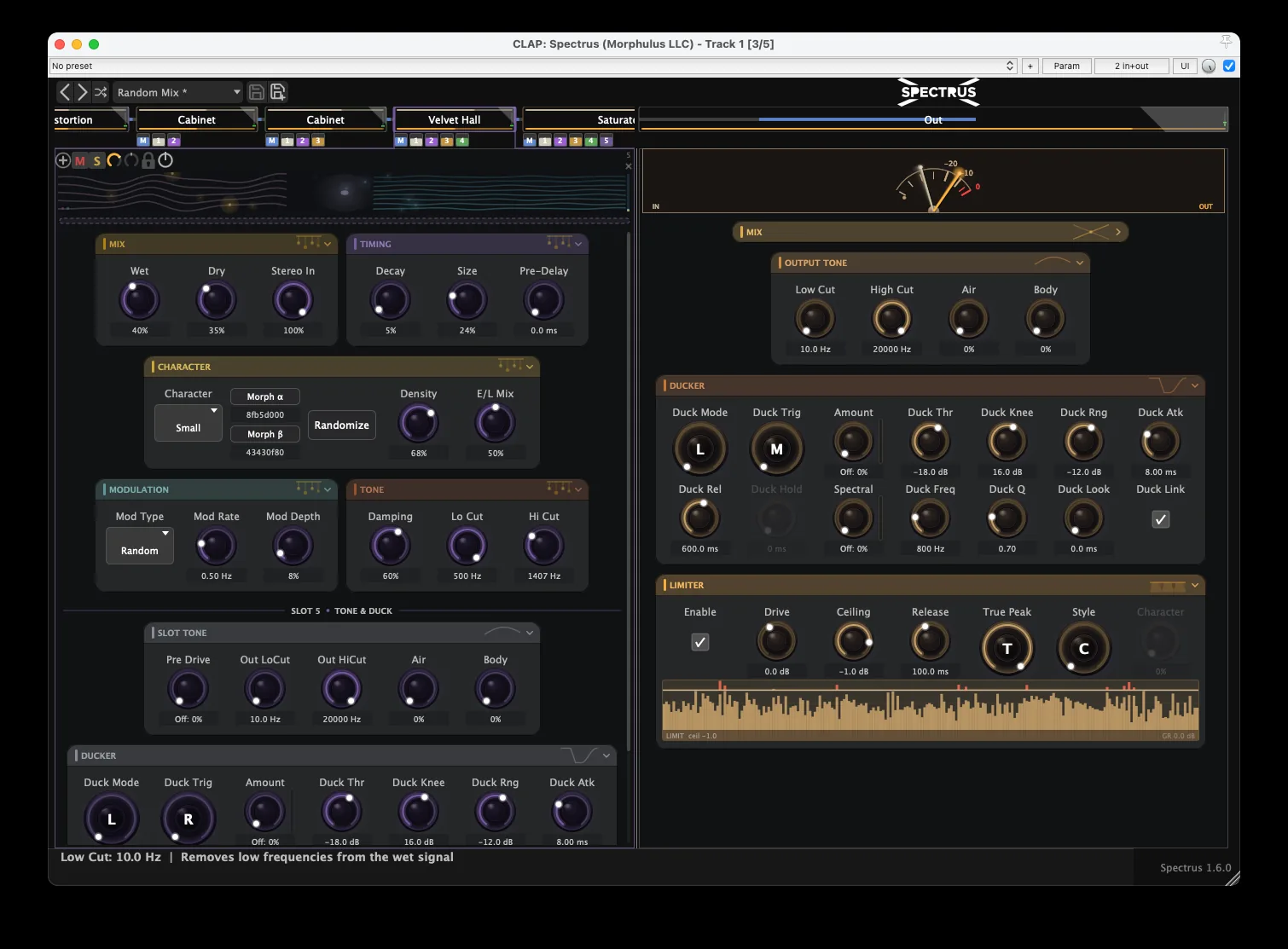Viewport: 1288px width, 949px height.
Task: Click the 8fb5d000 morph seed value
Action: (265, 415)
